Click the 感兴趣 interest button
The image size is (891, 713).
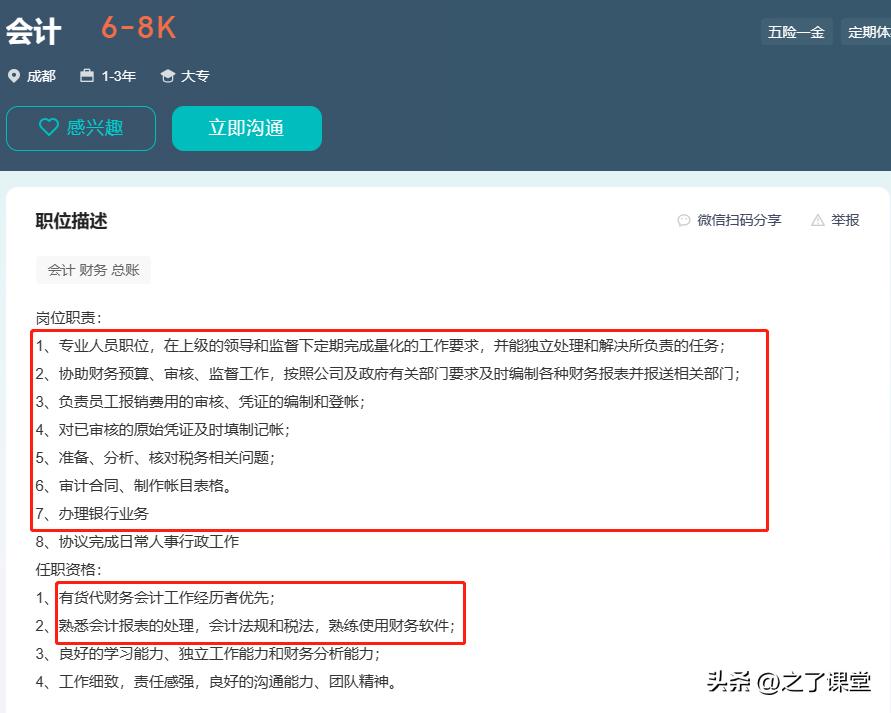coord(80,128)
